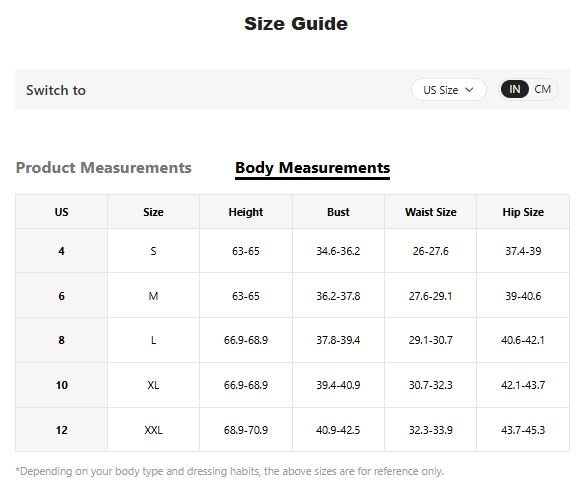585x484 pixels.
Task: Click the Hip Size column header
Action: click(523, 212)
